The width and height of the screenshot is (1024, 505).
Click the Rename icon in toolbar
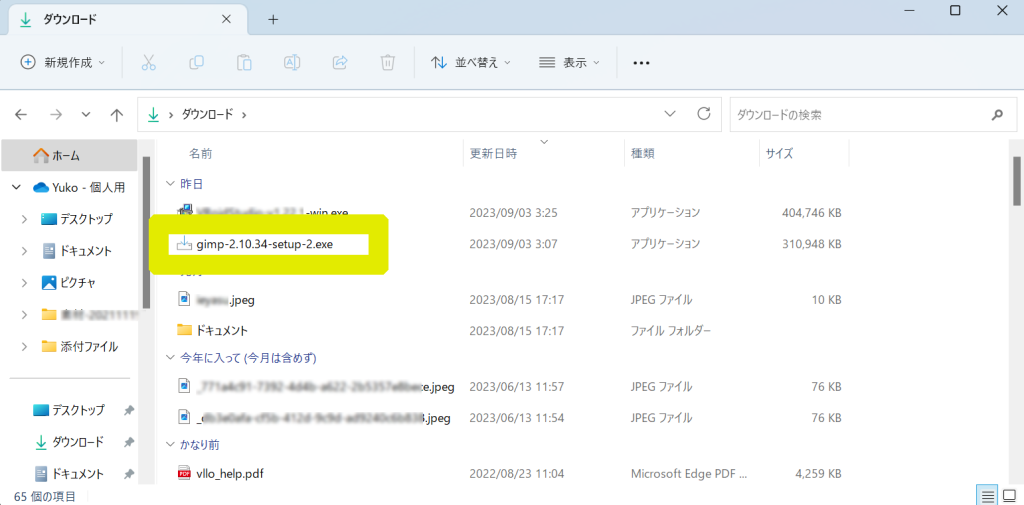292,63
